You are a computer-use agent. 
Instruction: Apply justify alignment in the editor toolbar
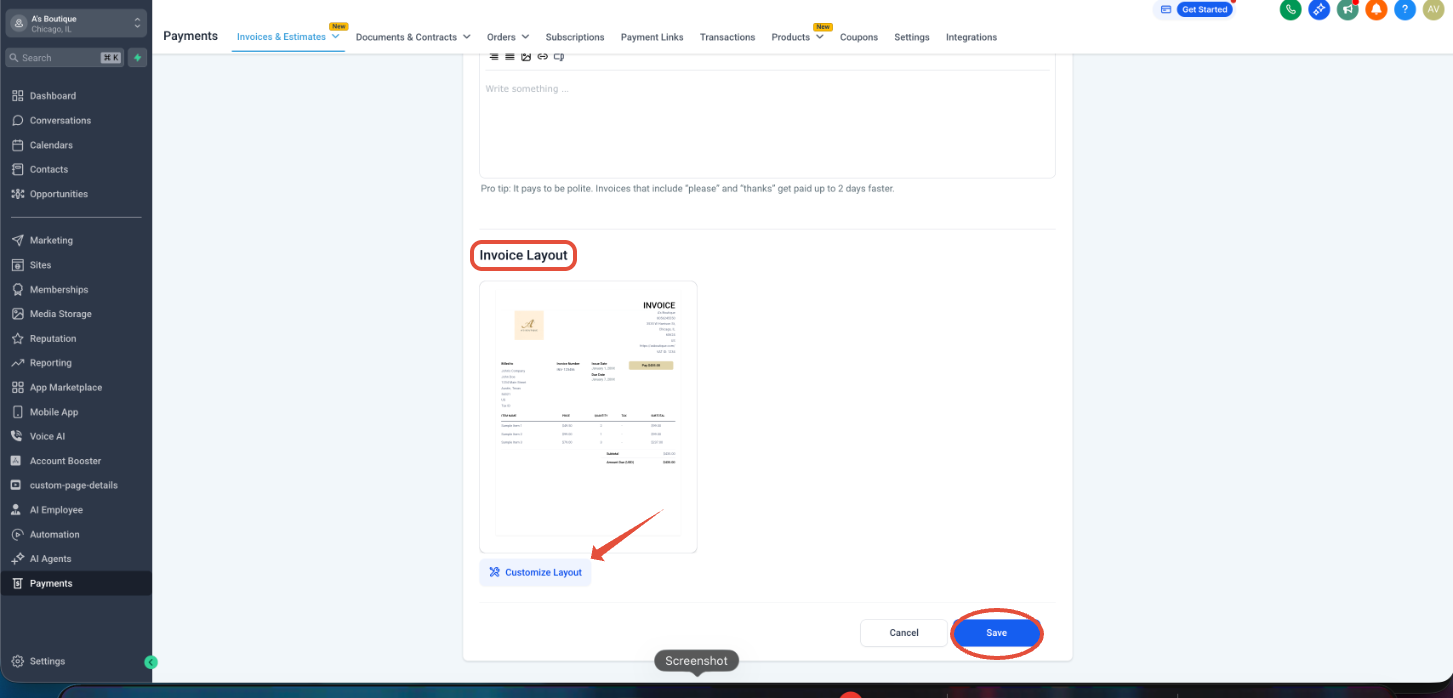(x=510, y=56)
